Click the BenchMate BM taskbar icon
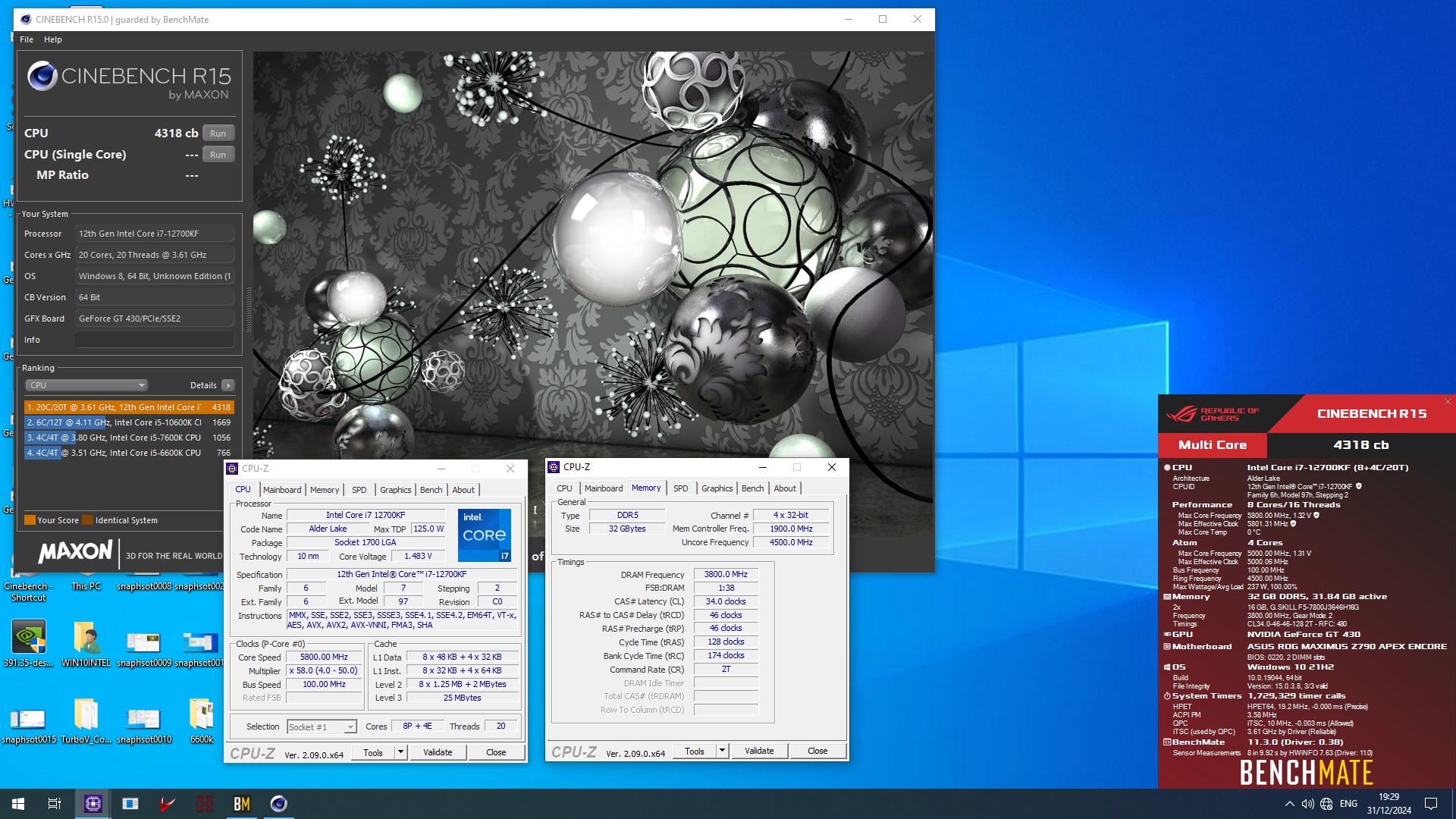This screenshot has width=1456, height=819. (x=241, y=804)
